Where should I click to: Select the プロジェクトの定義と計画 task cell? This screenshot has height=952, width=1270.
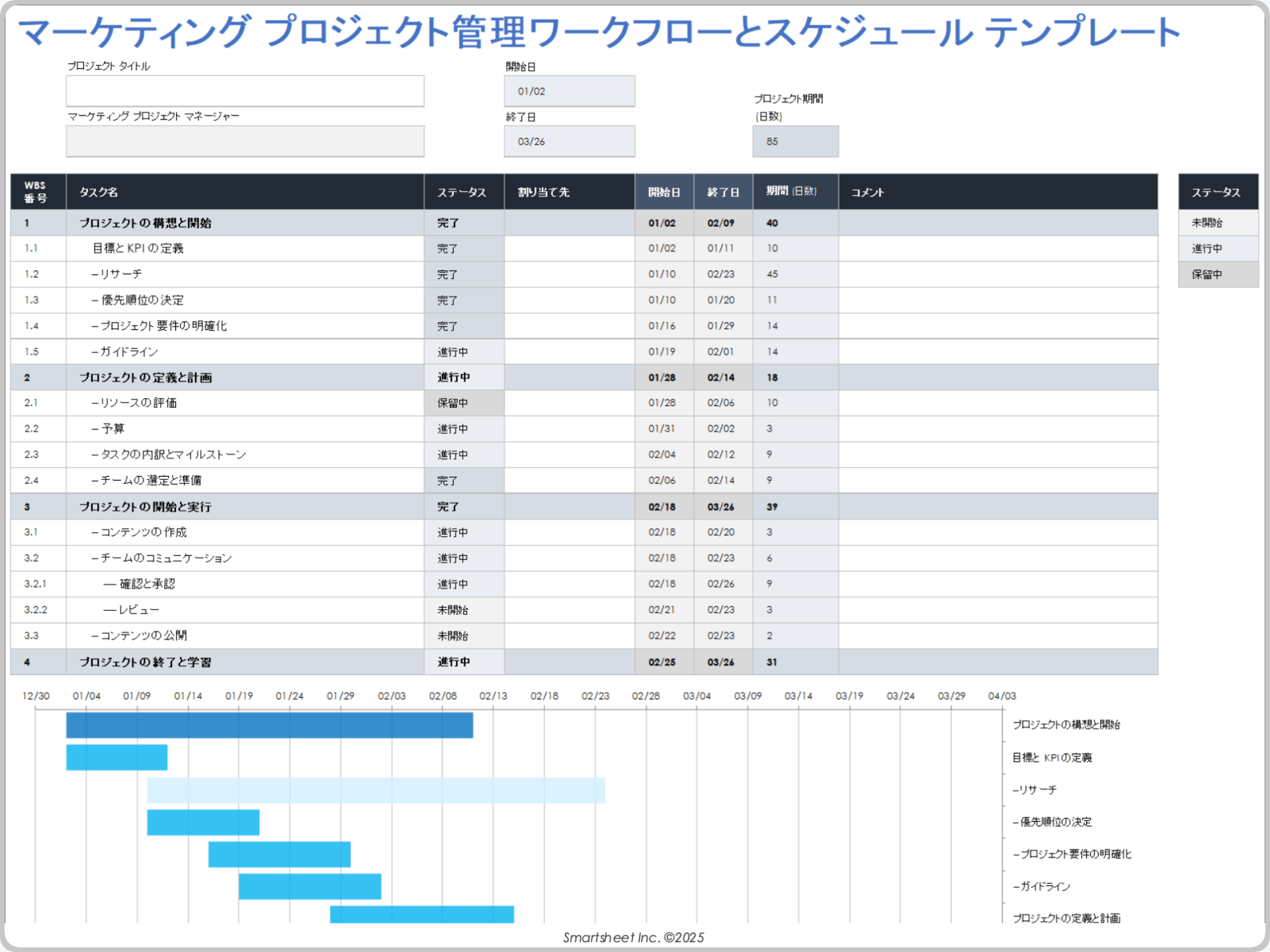(x=245, y=377)
